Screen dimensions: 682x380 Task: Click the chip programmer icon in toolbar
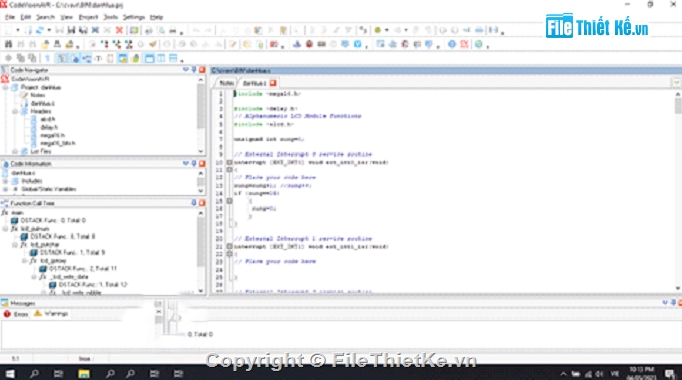[321, 44]
